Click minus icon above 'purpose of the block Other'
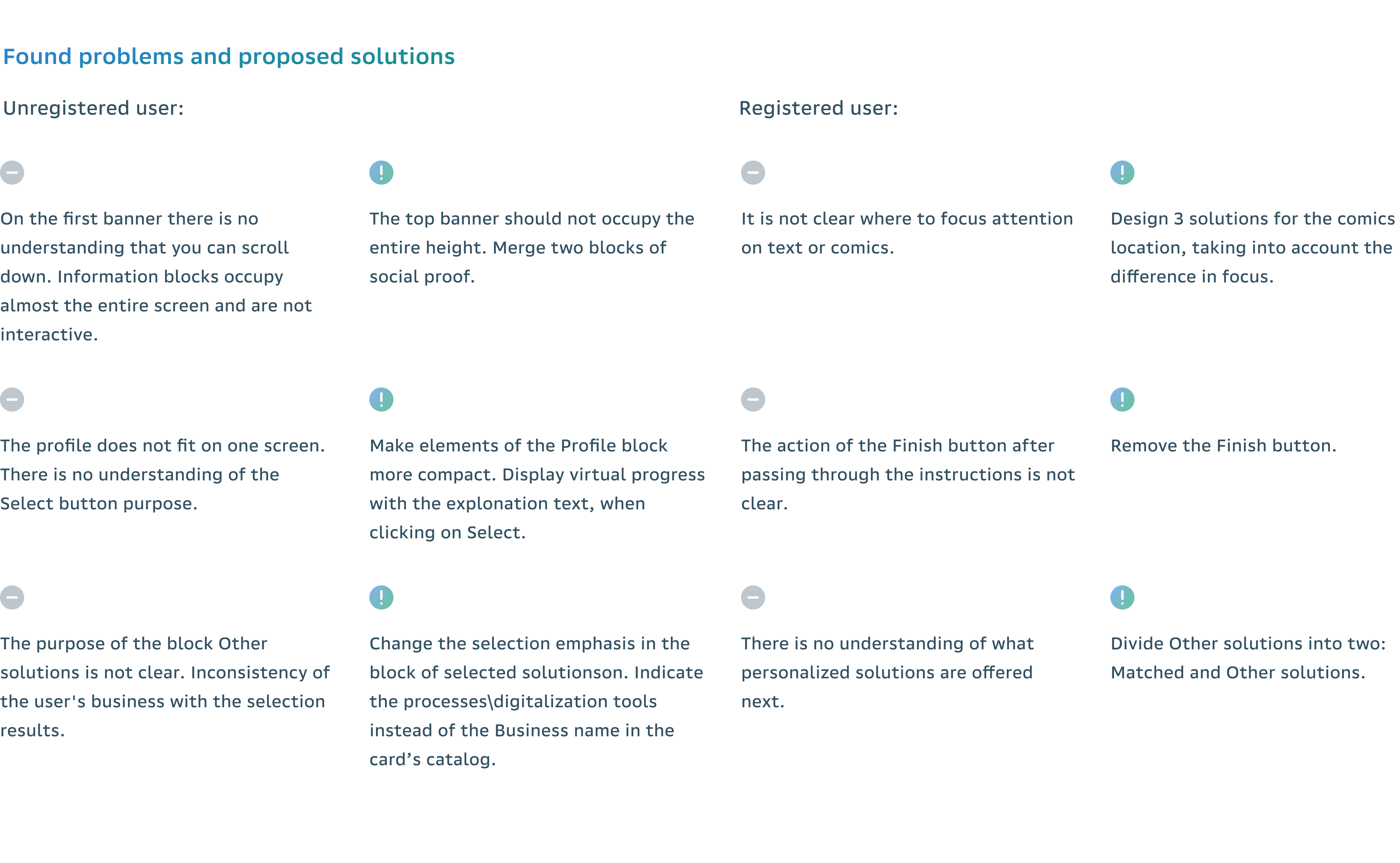Screen dimensions: 1400x863 point(12,597)
